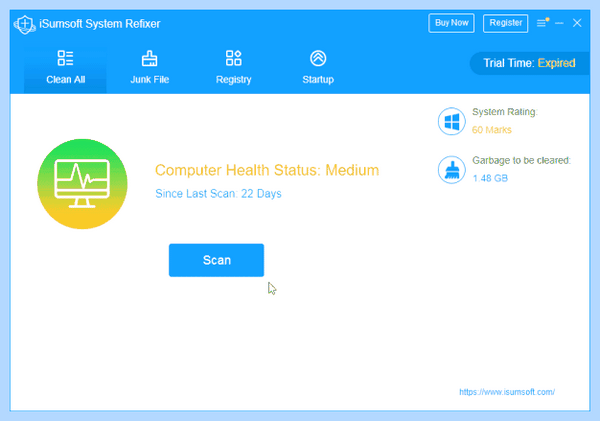Open the Clean All tab
The width and height of the screenshot is (600, 421).
(x=65, y=69)
